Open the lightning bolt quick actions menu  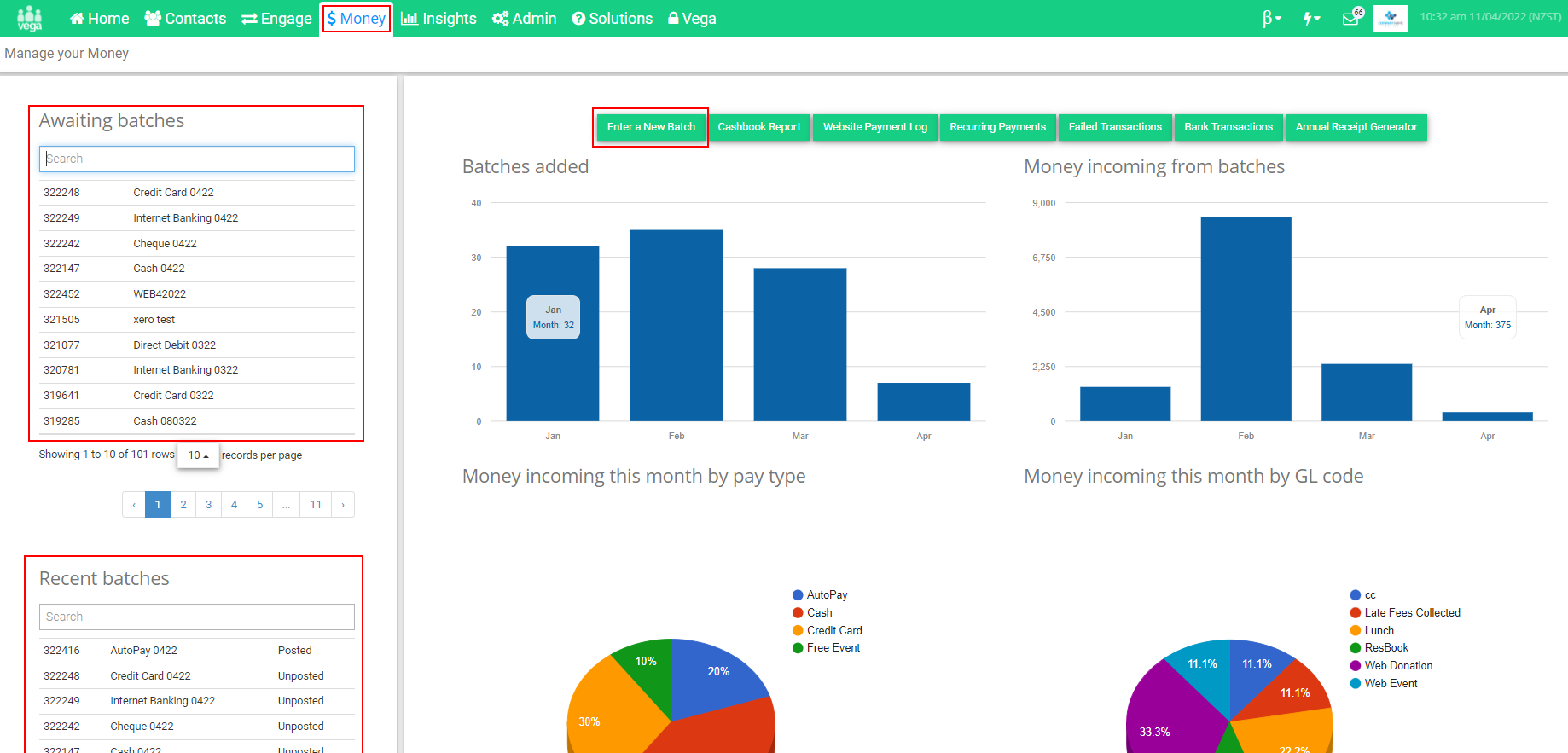coord(1312,18)
